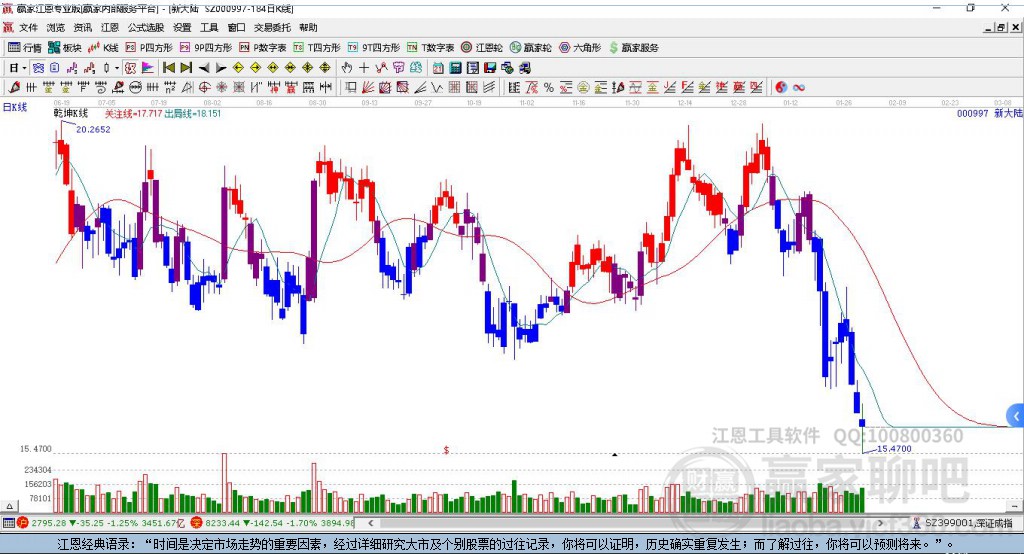The height and width of the screenshot is (554, 1024).
Task: Activate the crosshair cursor tool
Action: click(x=364, y=67)
